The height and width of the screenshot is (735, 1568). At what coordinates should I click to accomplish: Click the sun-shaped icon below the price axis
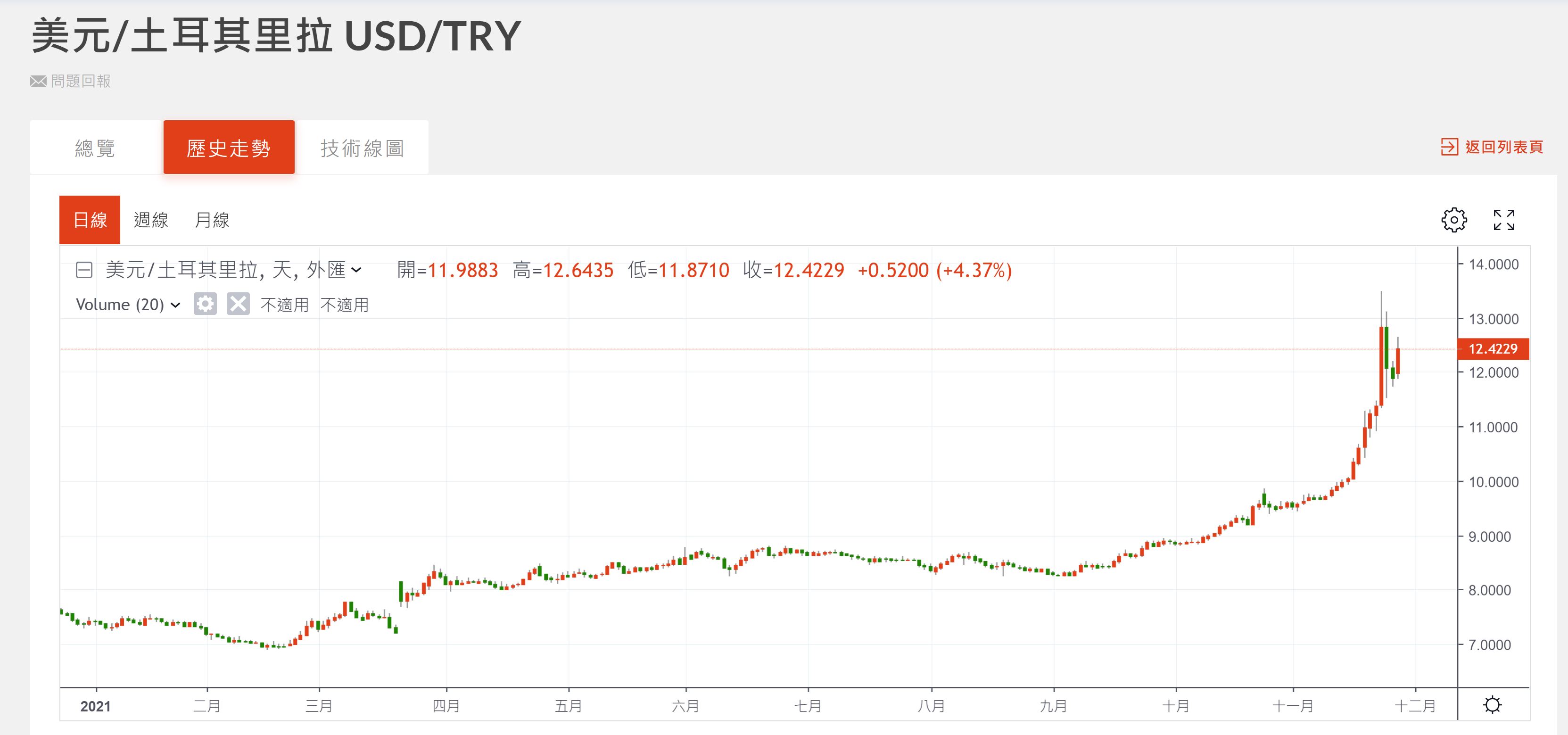[x=1492, y=705]
